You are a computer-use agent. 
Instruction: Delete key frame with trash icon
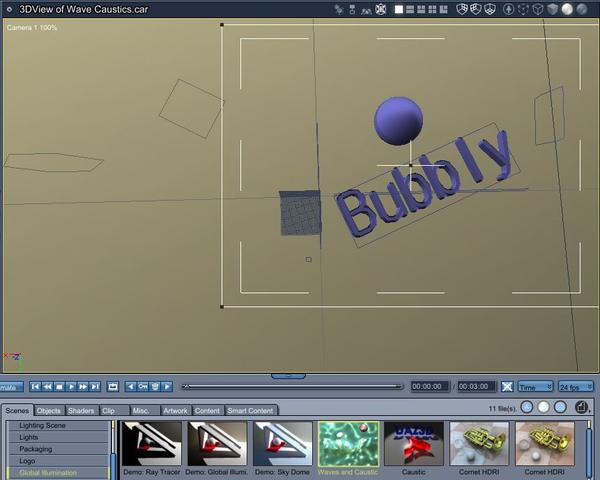(155, 387)
